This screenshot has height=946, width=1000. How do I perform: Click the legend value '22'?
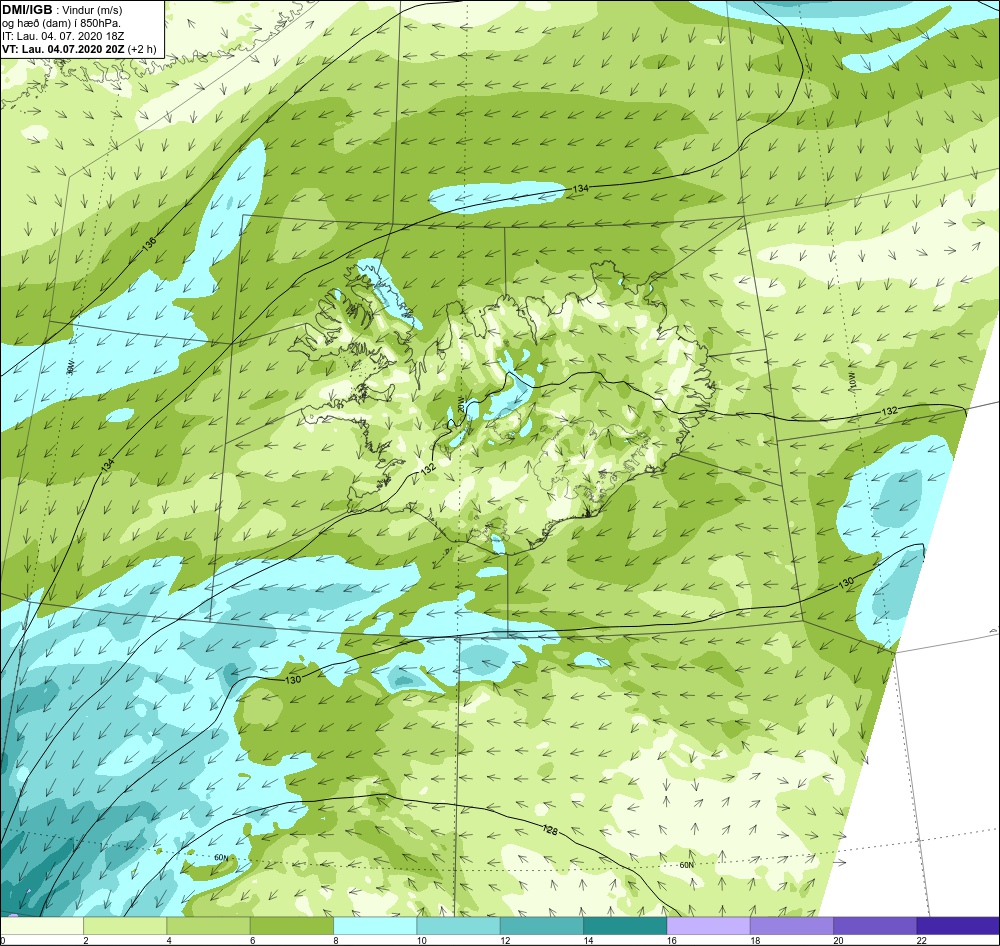point(922,940)
